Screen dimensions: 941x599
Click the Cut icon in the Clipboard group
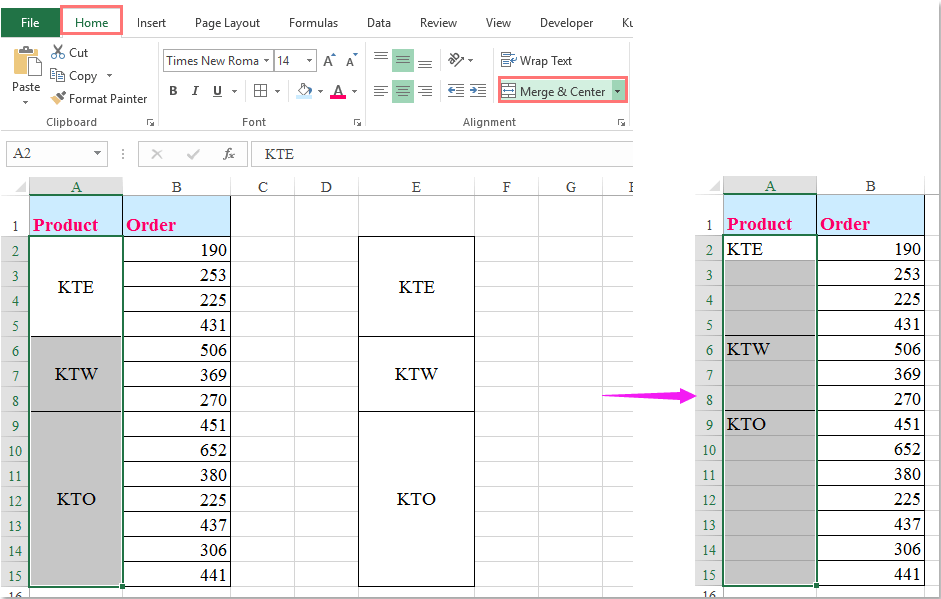[56, 52]
